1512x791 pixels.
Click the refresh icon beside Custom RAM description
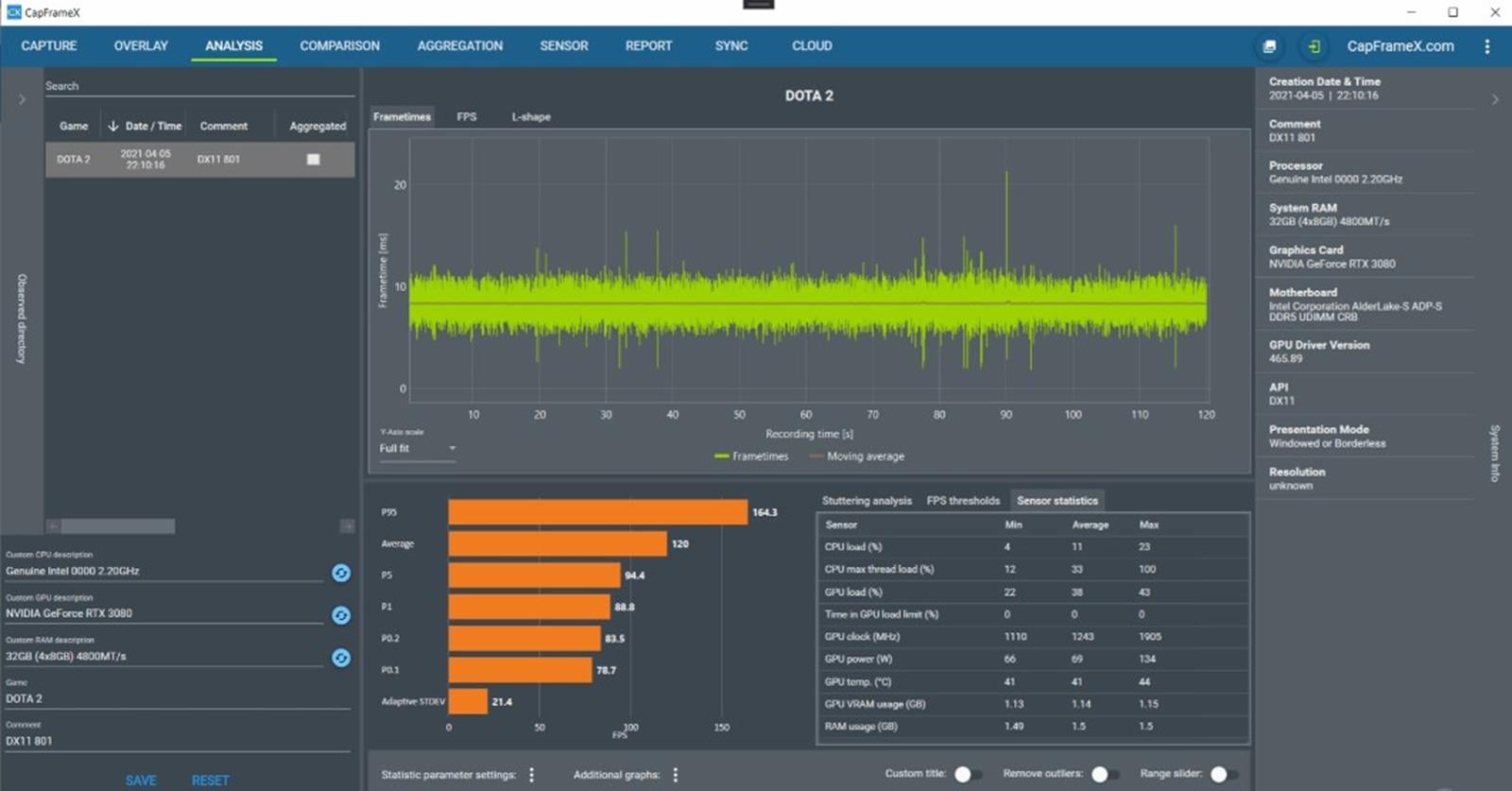coord(341,658)
